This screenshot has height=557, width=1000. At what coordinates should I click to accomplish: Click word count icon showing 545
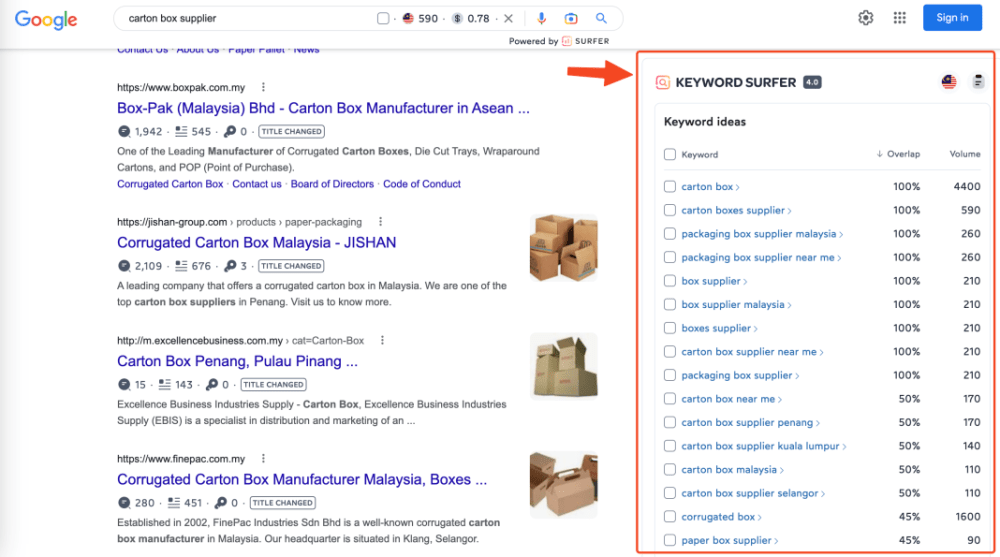tap(181, 131)
